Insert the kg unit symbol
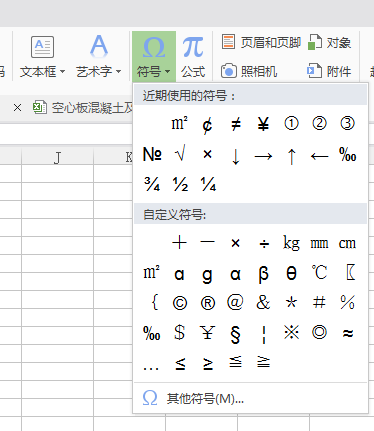The width and height of the screenshot is (374, 431). 291,243
